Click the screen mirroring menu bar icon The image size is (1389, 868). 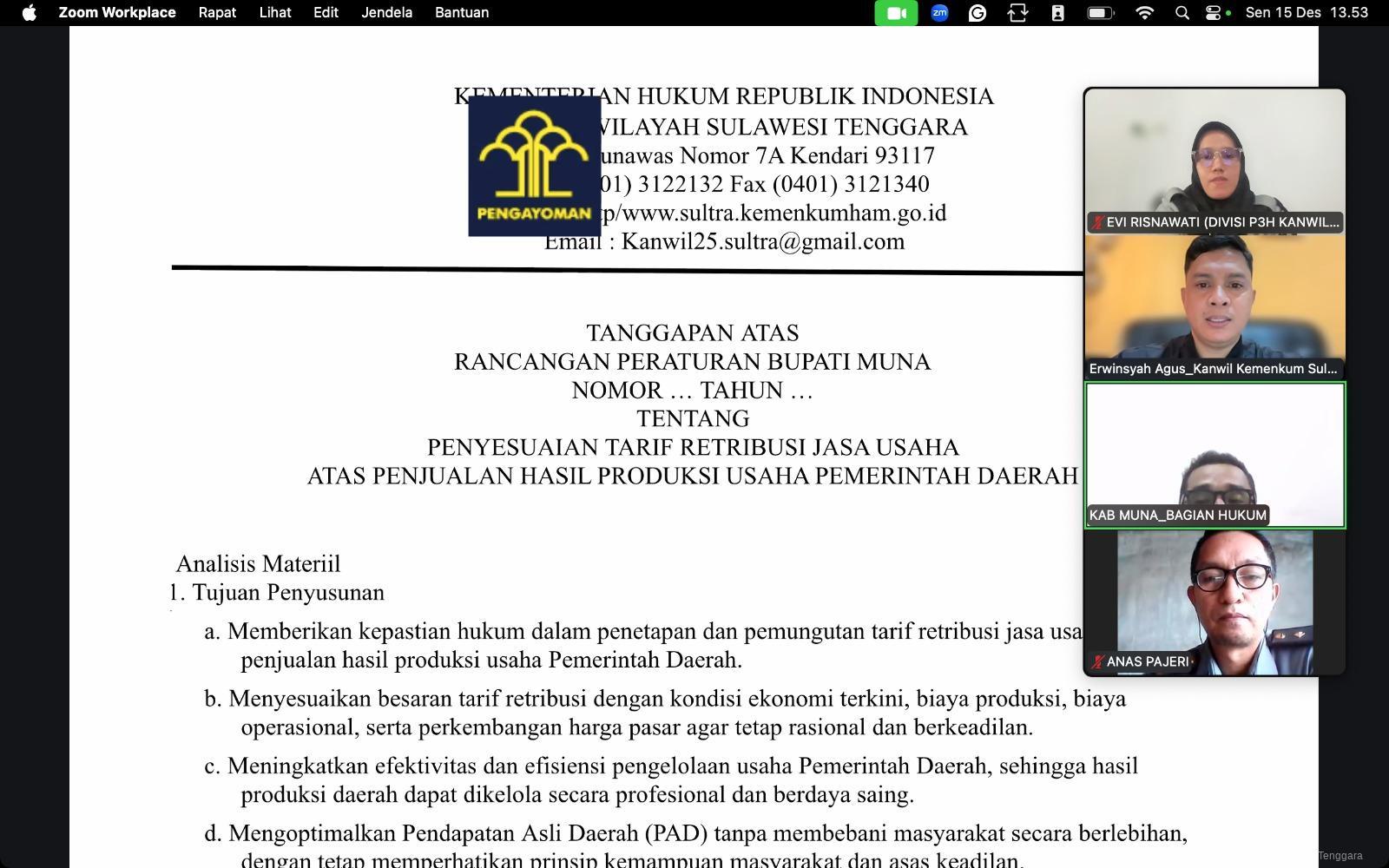coord(1017,13)
